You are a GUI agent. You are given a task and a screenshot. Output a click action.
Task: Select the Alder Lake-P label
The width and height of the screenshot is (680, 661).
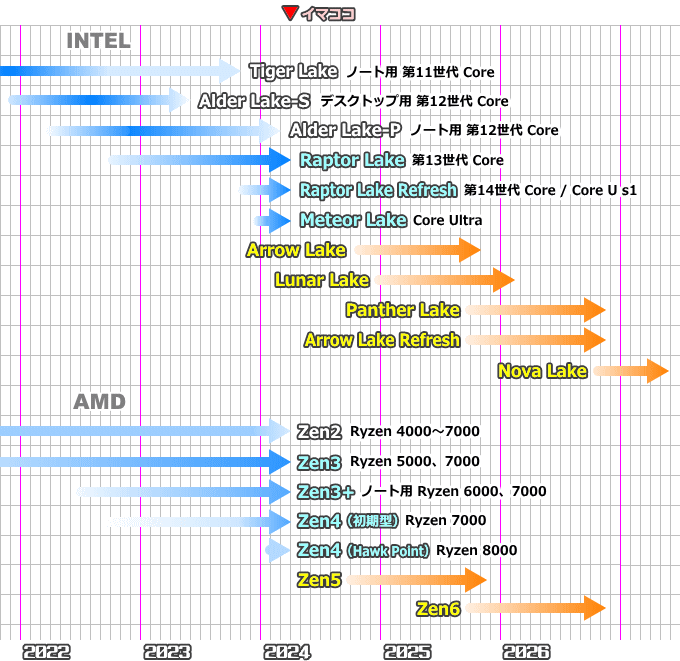point(346,130)
